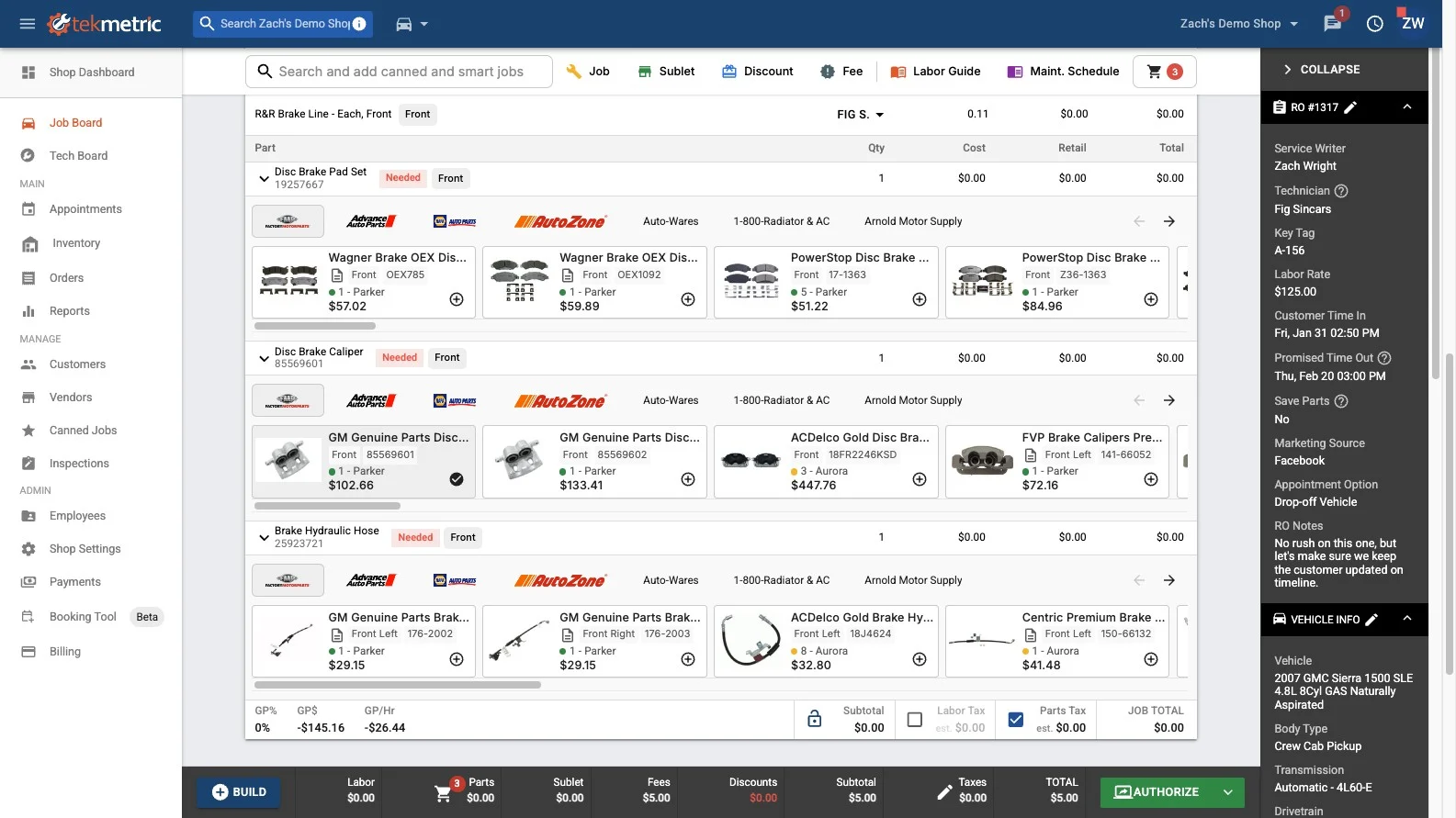Open Appointments page
This screenshot has height=818, width=1456.
(x=85, y=209)
